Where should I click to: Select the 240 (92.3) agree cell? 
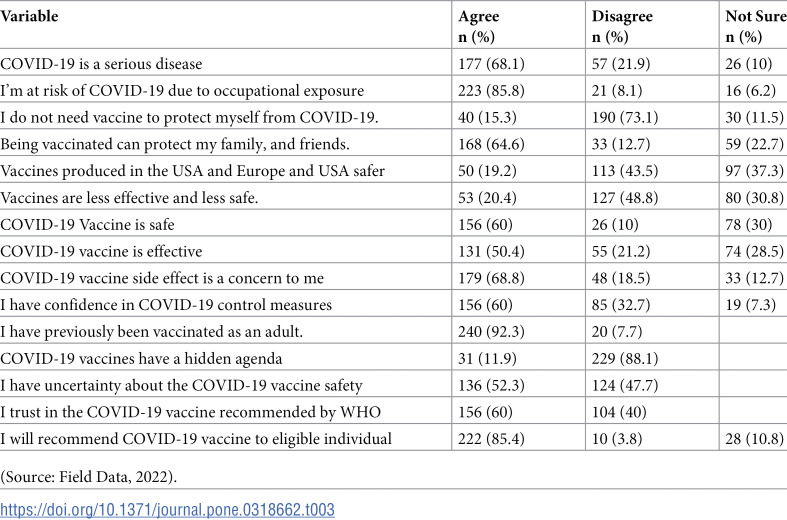point(491,332)
